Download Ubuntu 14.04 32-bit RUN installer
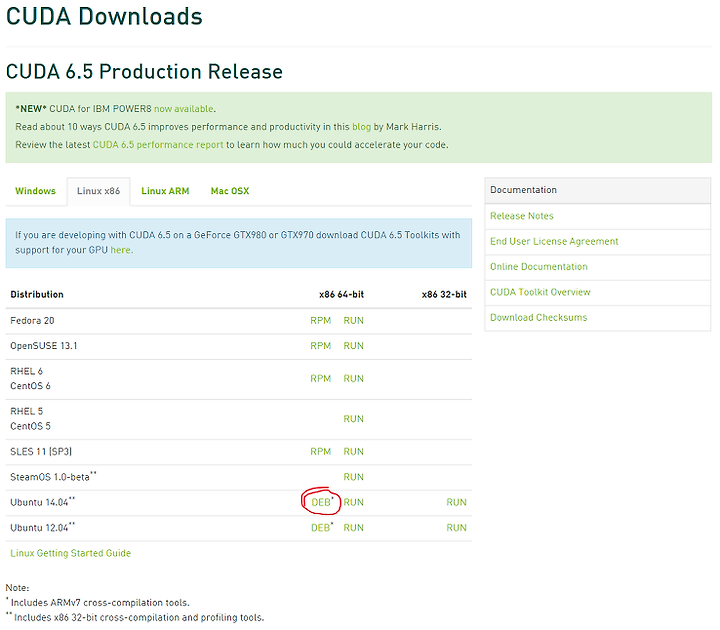Screen dimensions: 720x630 pyautogui.click(x=456, y=502)
